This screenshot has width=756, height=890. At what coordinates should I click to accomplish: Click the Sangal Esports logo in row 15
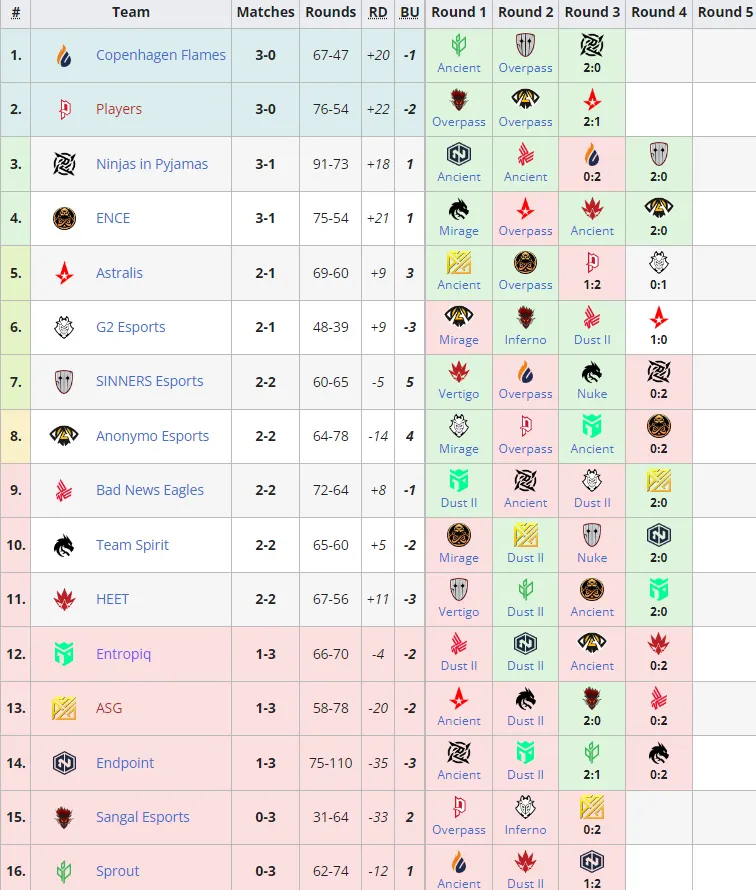pos(64,817)
